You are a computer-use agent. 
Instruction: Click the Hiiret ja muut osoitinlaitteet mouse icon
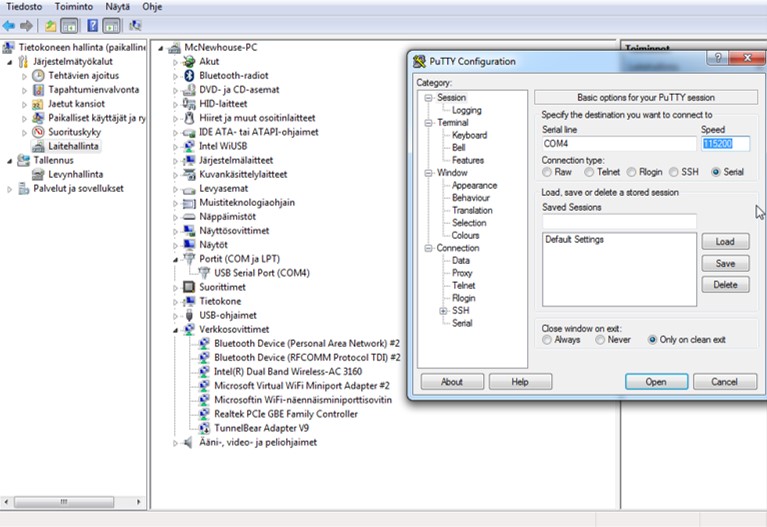(189, 118)
